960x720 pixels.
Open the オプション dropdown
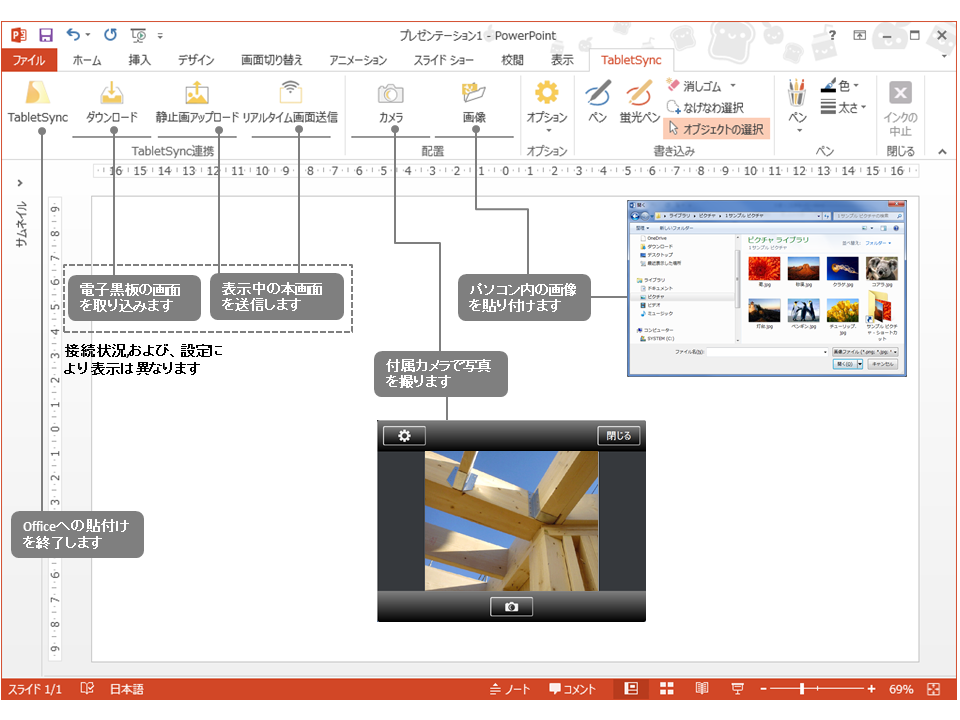(x=546, y=106)
